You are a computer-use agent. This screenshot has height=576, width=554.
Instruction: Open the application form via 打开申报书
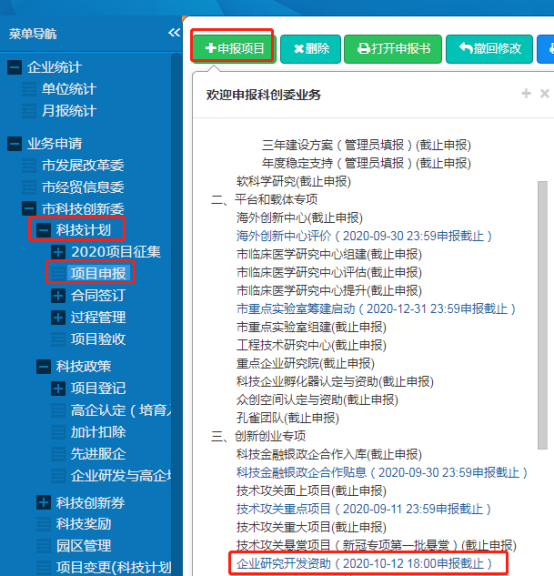[x=393, y=49]
